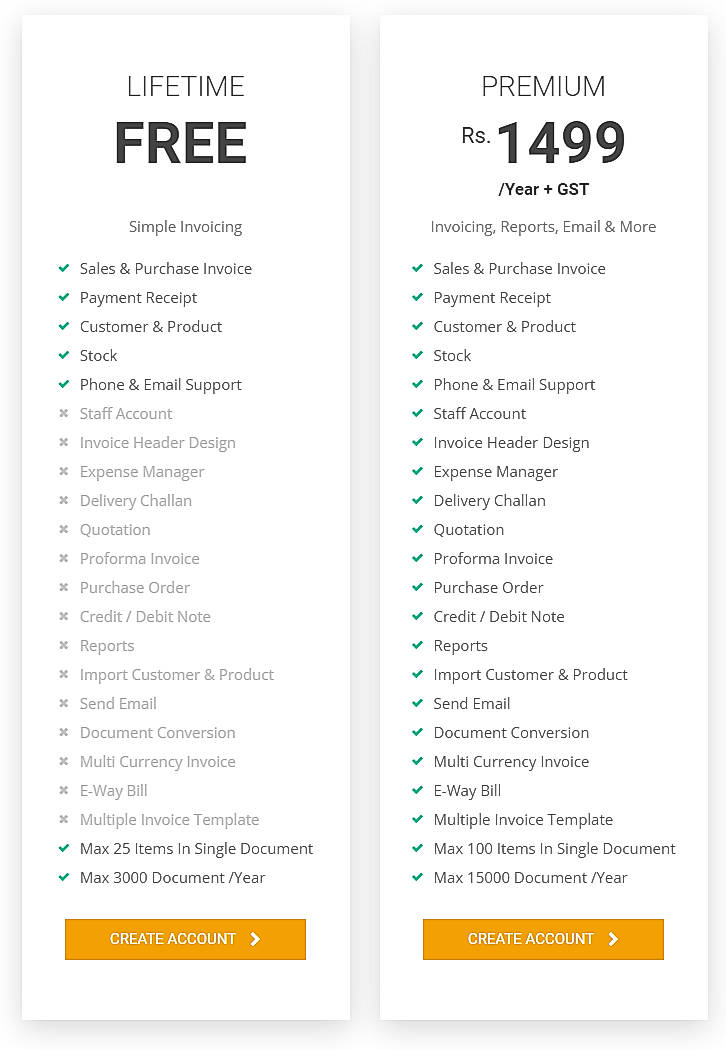
Task: Click the FREE price text in Lifetime plan
Action: click(180, 143)
